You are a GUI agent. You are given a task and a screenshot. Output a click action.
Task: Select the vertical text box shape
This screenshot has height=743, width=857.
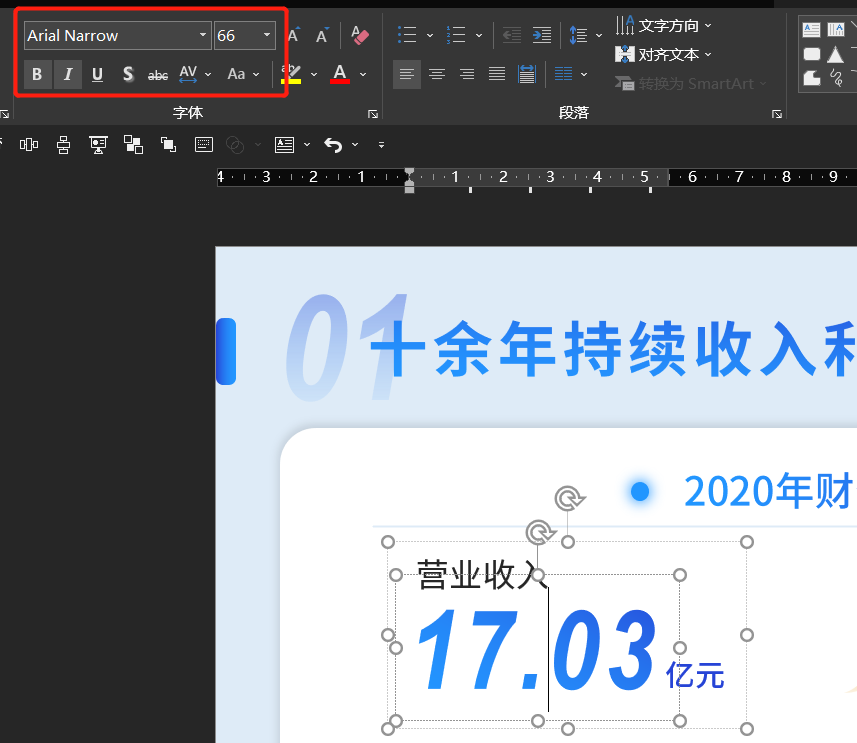click(x=836, y=30)
